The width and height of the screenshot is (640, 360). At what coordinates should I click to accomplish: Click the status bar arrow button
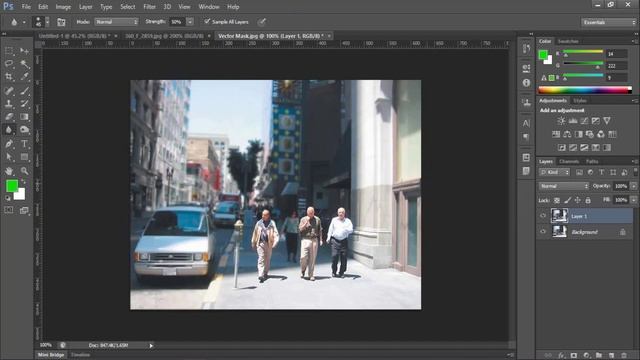click(x=151, y=346)
